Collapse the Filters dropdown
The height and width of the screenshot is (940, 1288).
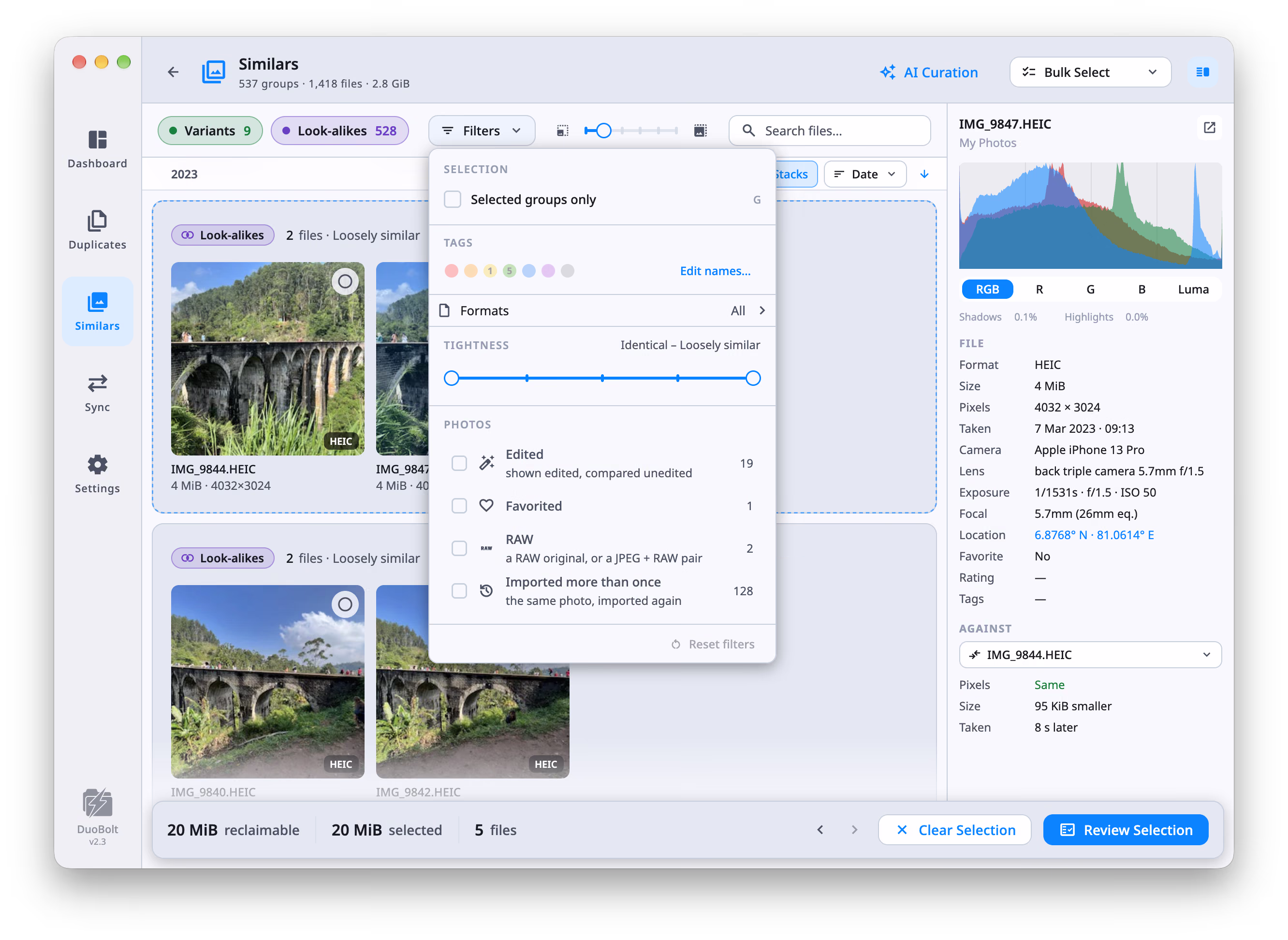(x=481, y=131)
